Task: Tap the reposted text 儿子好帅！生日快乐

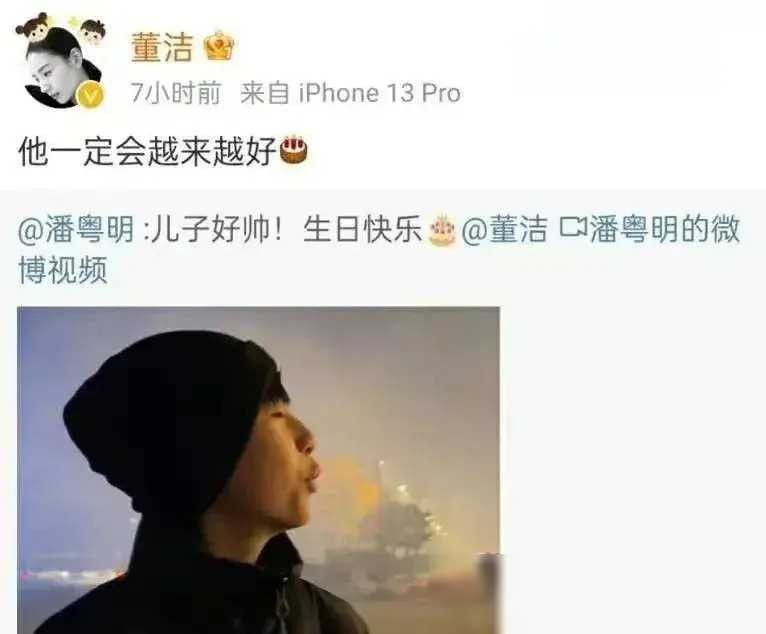Action: point(287,229)
